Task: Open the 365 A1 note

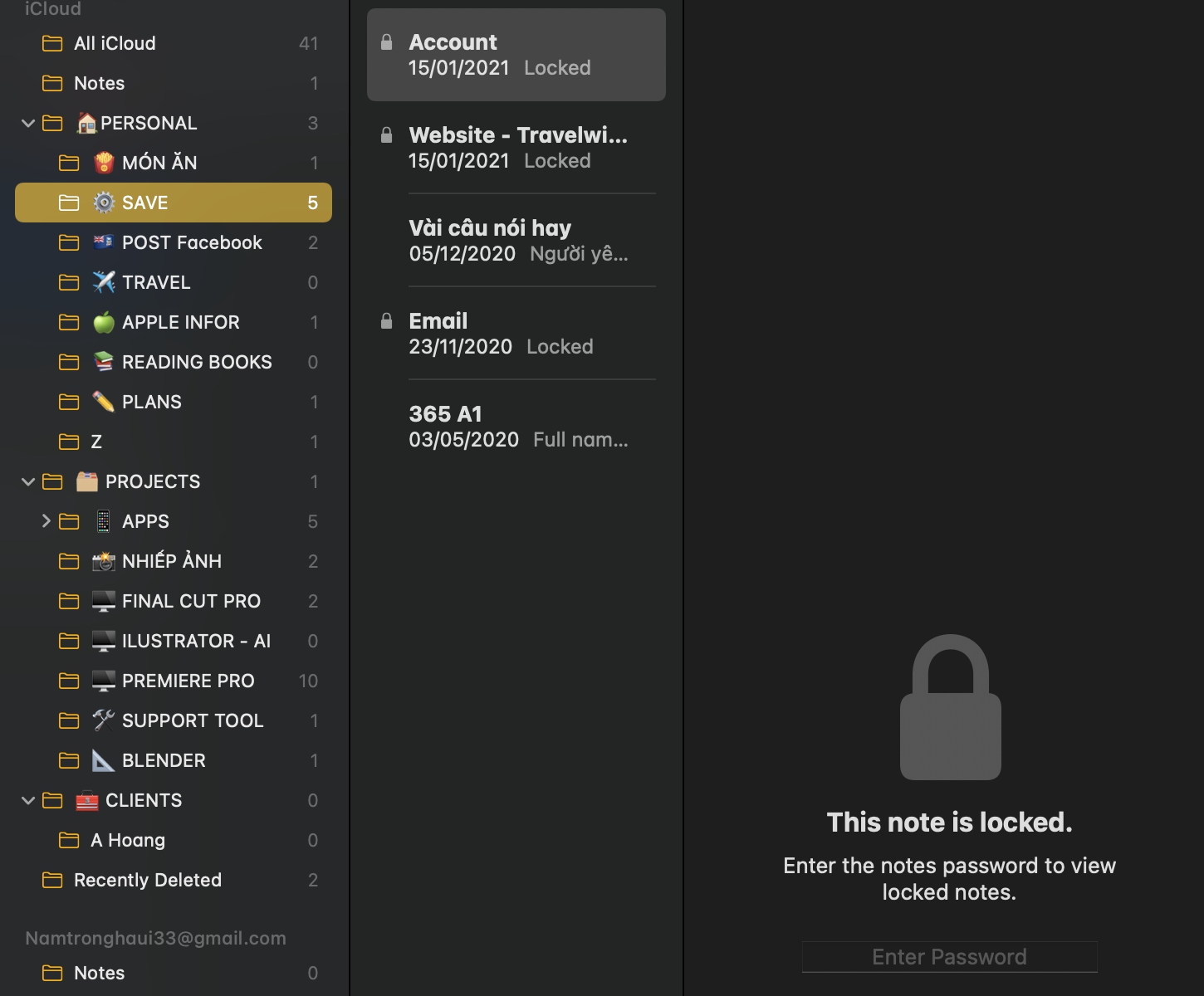Action: pyautogui.click(x=516, y=427)
